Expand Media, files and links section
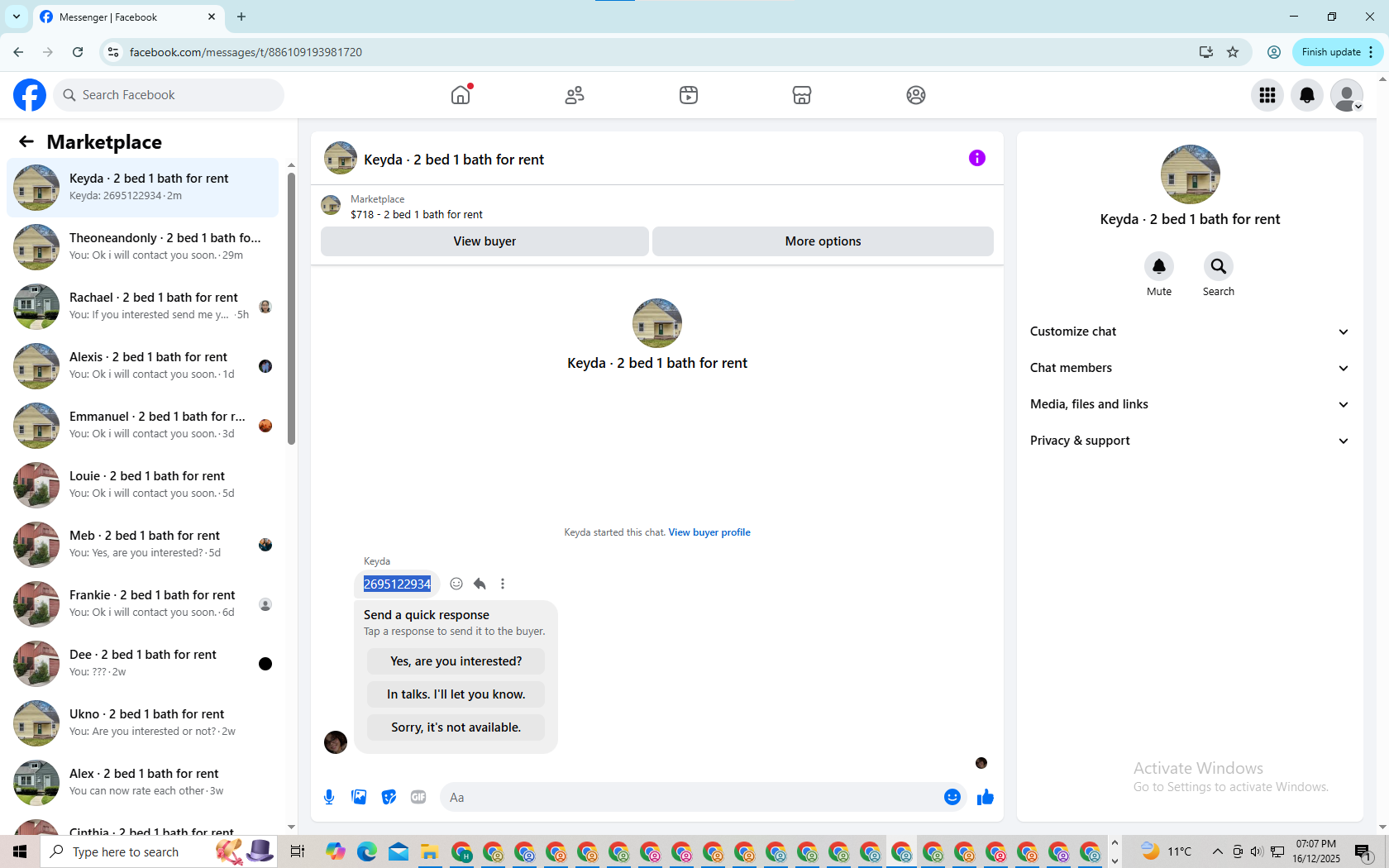This screenshot has width=1389, height=868. [x=1190, y=404]
